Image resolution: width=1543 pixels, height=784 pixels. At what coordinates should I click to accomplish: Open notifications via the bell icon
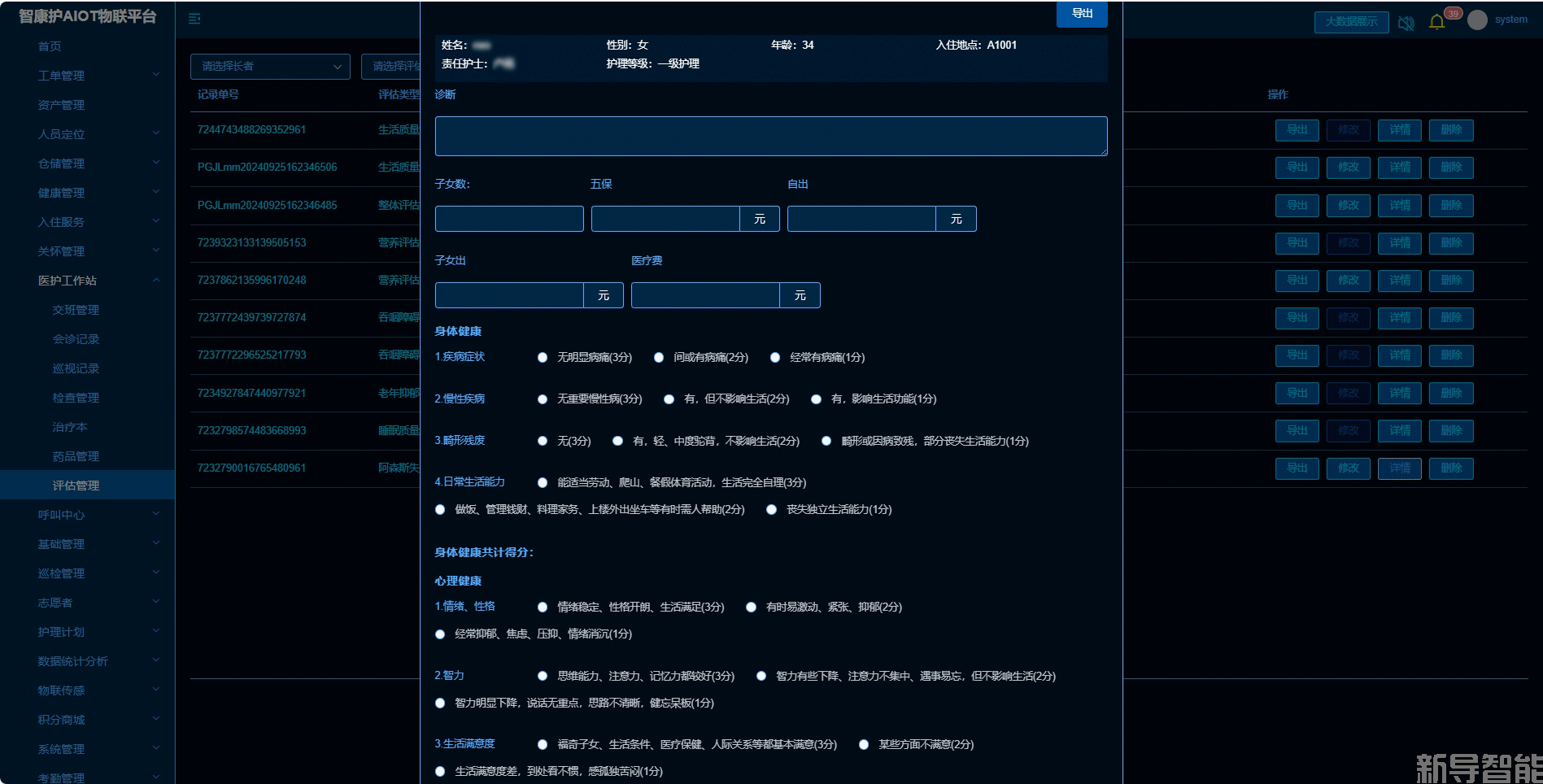pyautogui.click(x=1436, y=22)
